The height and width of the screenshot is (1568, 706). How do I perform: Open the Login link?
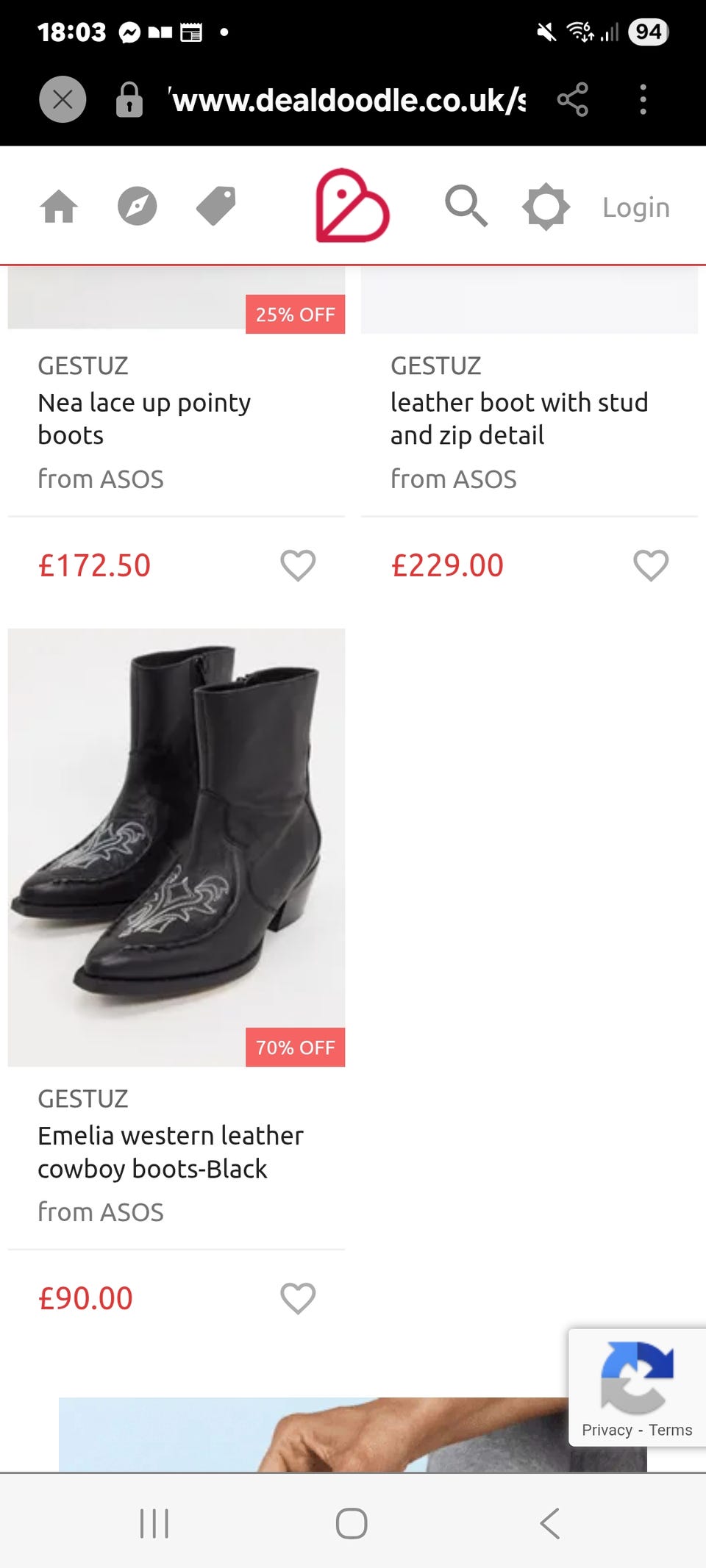point(636,208)
